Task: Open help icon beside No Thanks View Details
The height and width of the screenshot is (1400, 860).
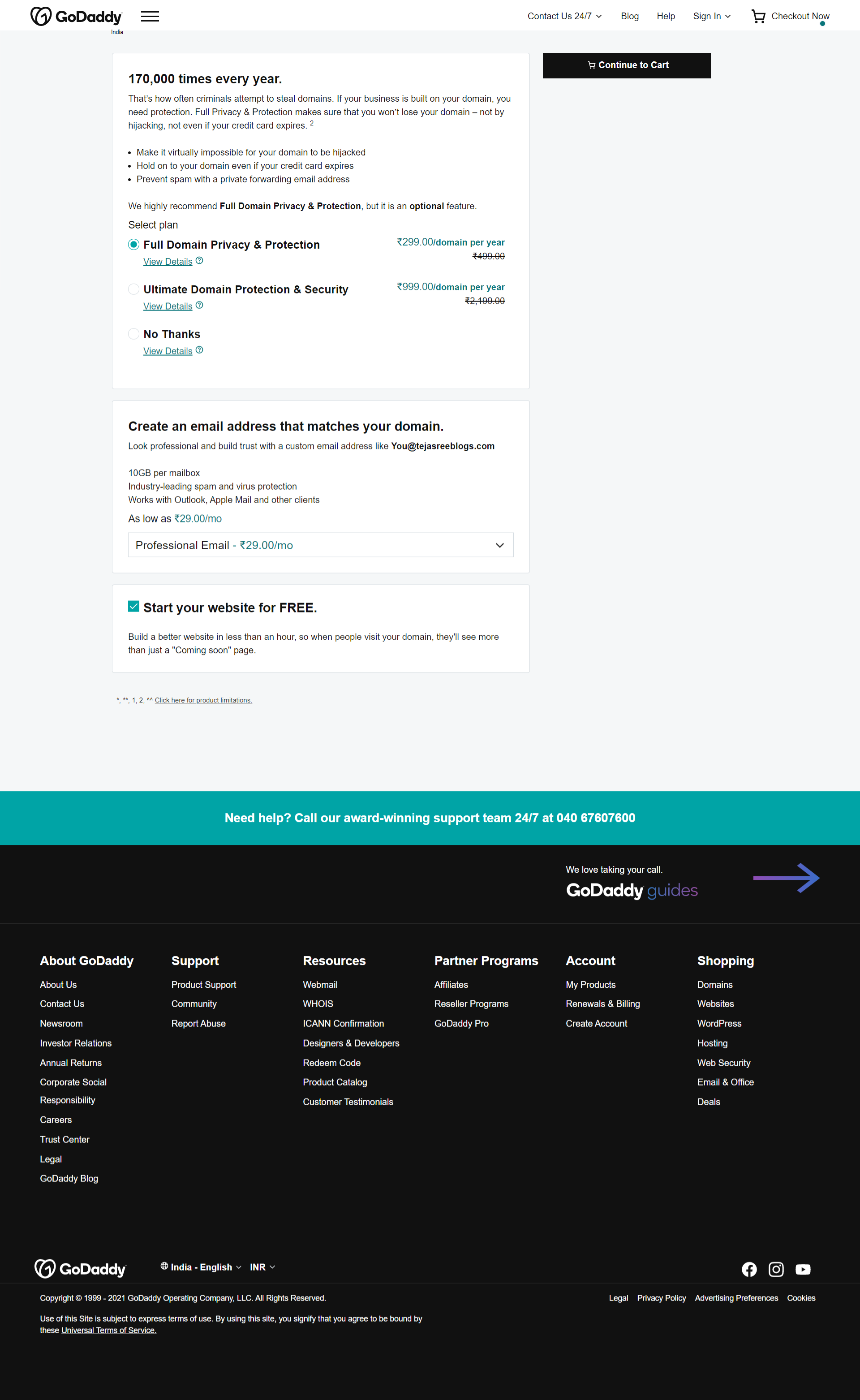Action: click(x=199, y=350)
